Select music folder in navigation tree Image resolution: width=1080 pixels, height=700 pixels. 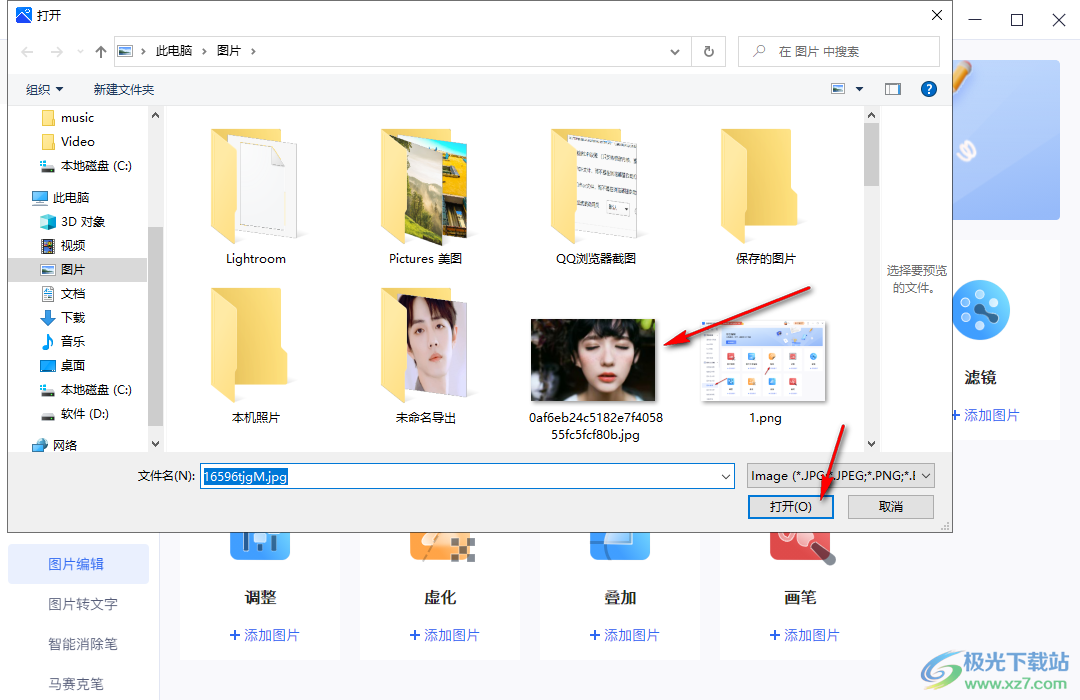tap(77, 118)
